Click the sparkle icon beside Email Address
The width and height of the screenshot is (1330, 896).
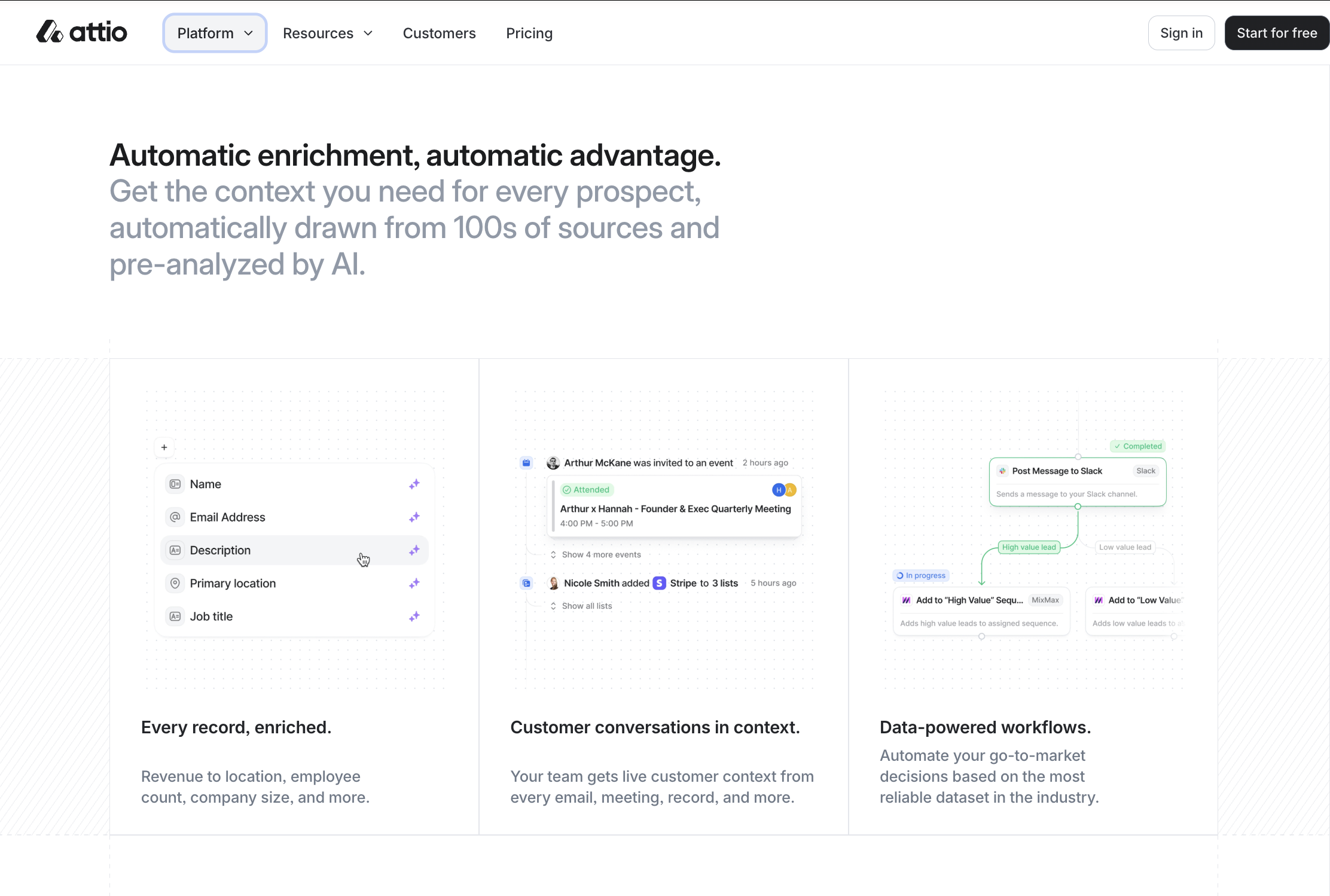[x=414, y=517]
